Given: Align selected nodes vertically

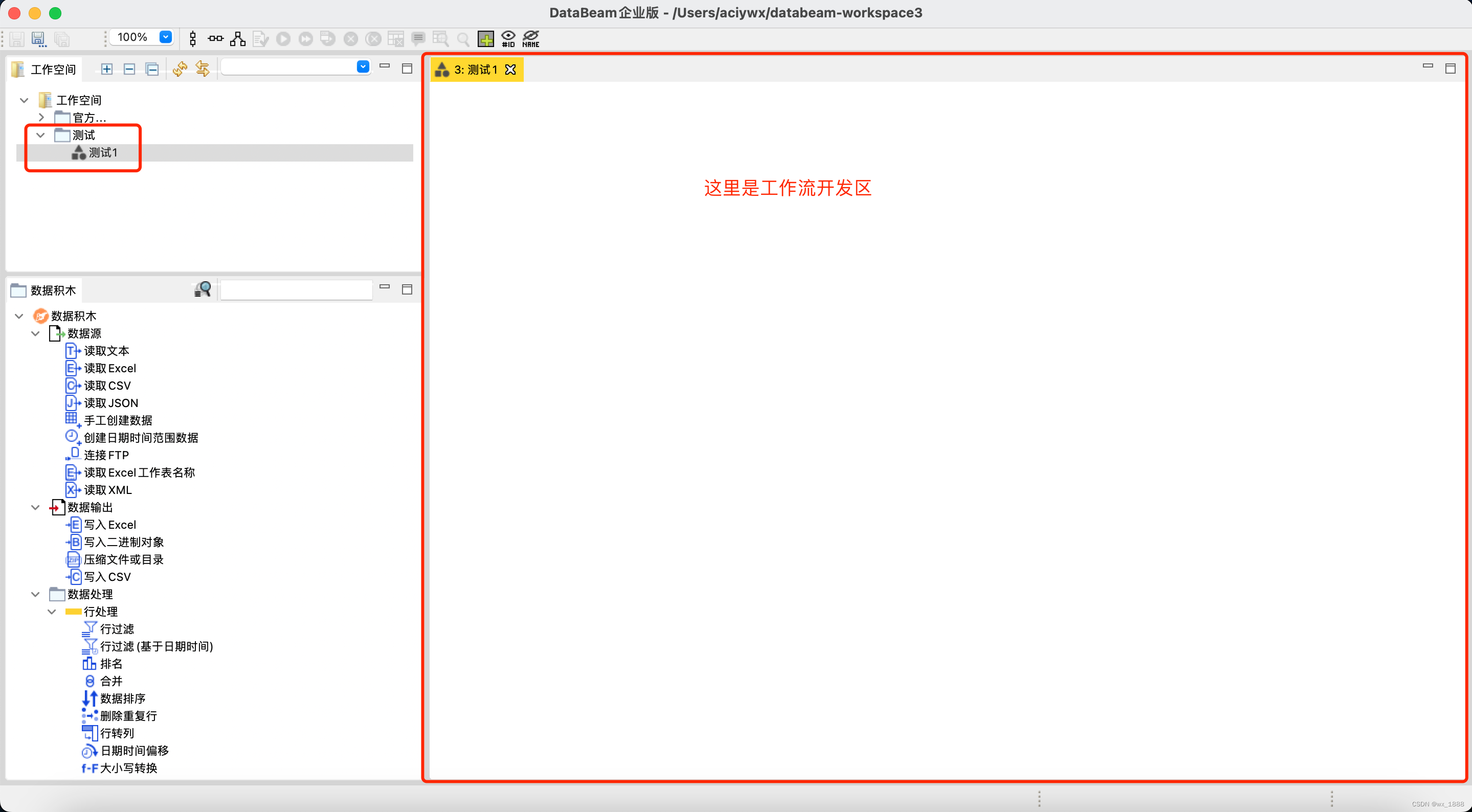Looking at the screenshot, I should [x=193, y=38].
